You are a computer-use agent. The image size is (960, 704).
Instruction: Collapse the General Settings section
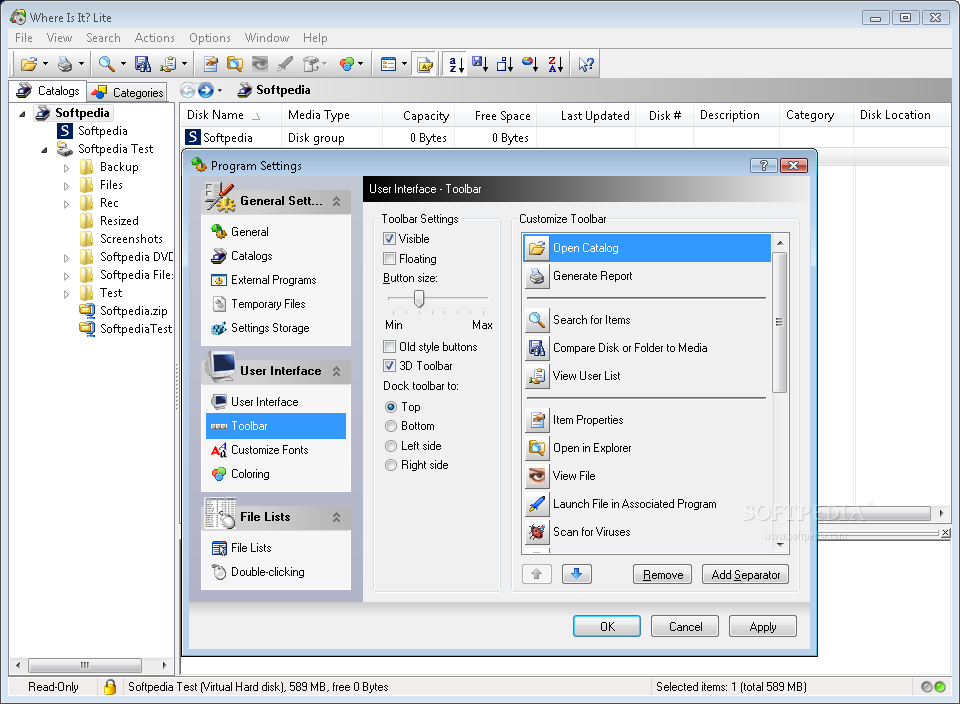(x=336, y=201)
